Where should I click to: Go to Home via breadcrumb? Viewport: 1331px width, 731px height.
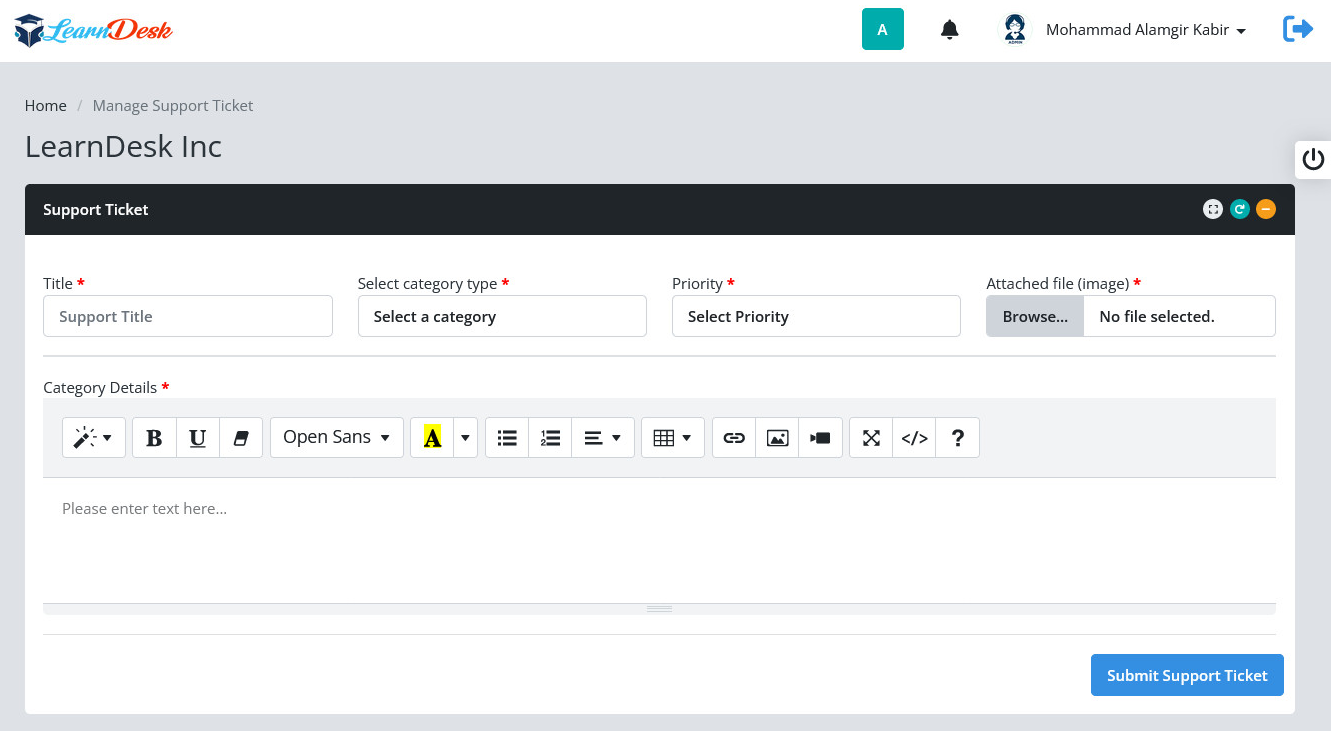tap(46, 105)
